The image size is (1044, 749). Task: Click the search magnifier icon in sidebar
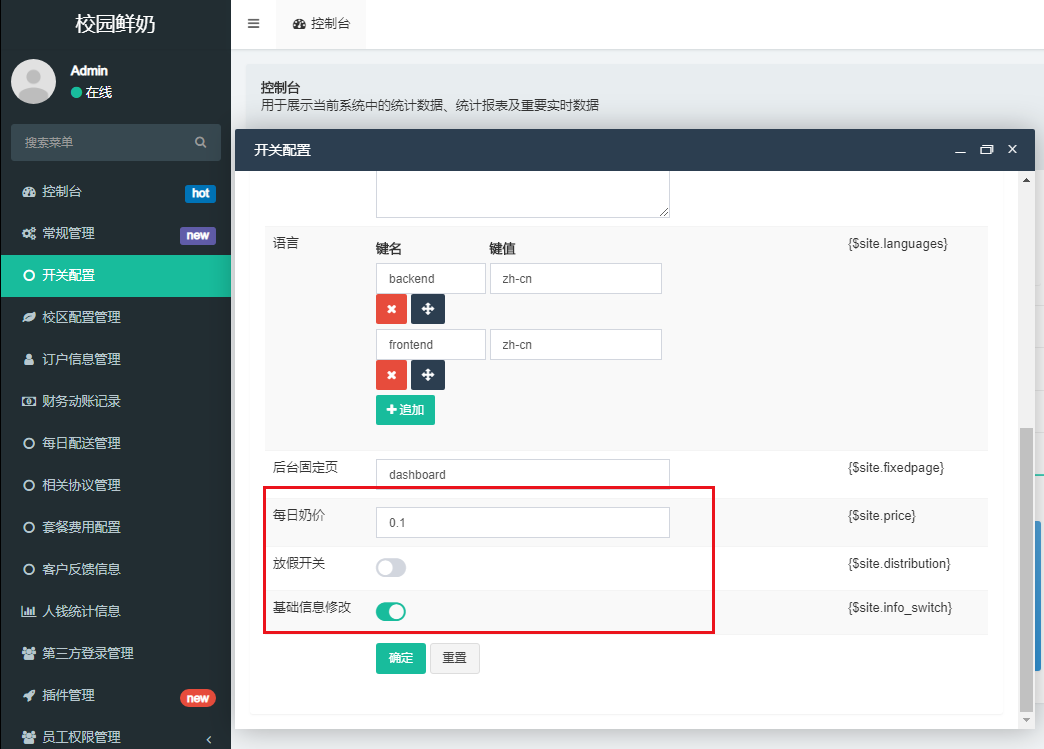[x=201, y=143]
